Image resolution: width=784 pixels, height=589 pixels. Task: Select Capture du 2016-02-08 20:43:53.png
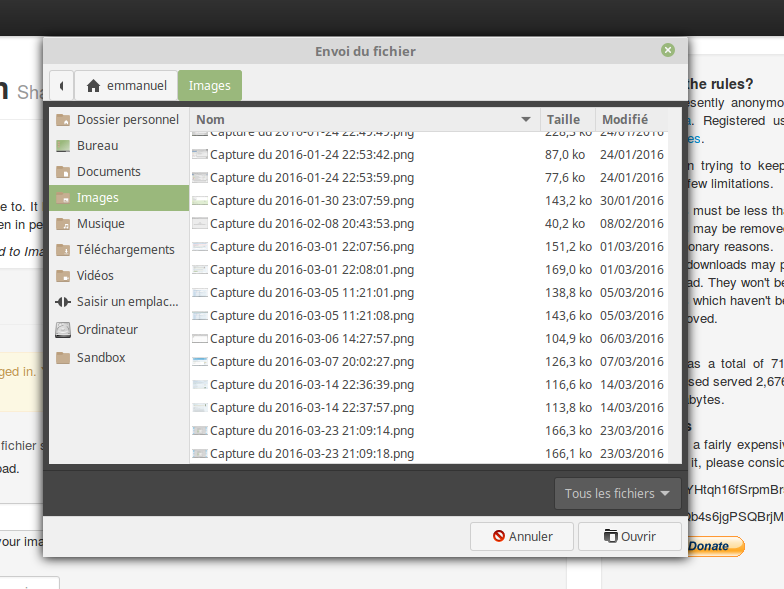[x=428, y=224]
